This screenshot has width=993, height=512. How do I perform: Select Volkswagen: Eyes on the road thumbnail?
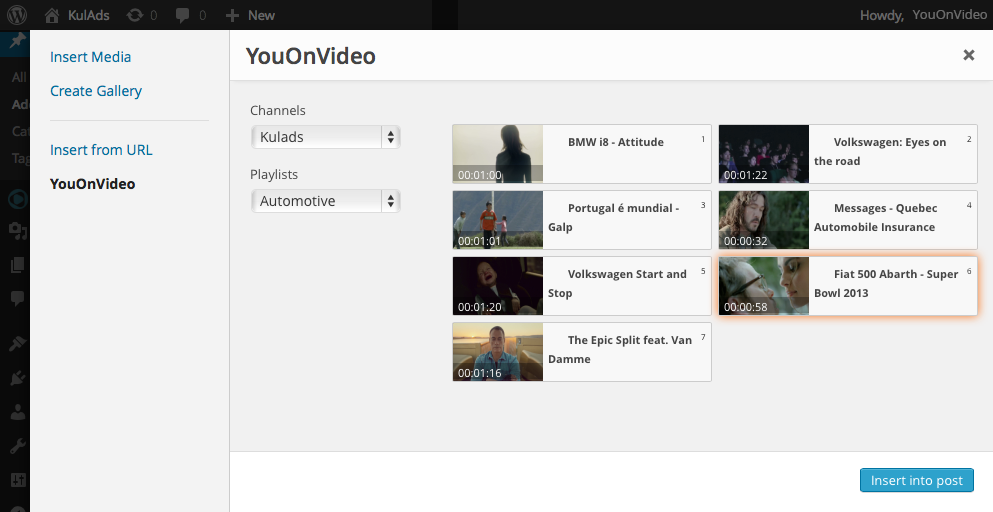764,154
